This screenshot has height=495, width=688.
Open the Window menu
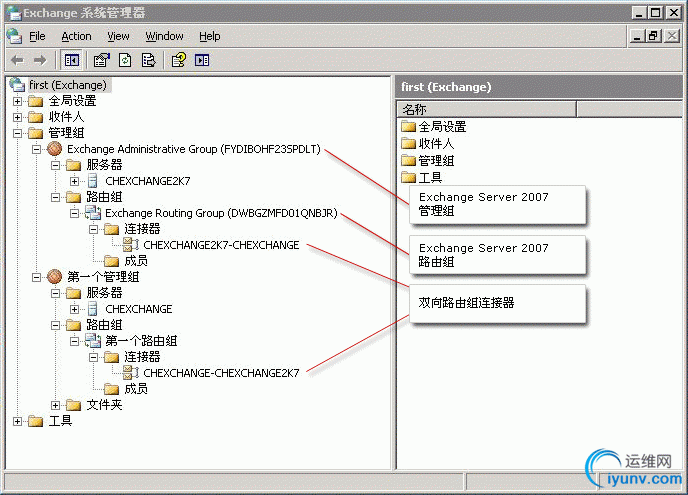[165, 36]
